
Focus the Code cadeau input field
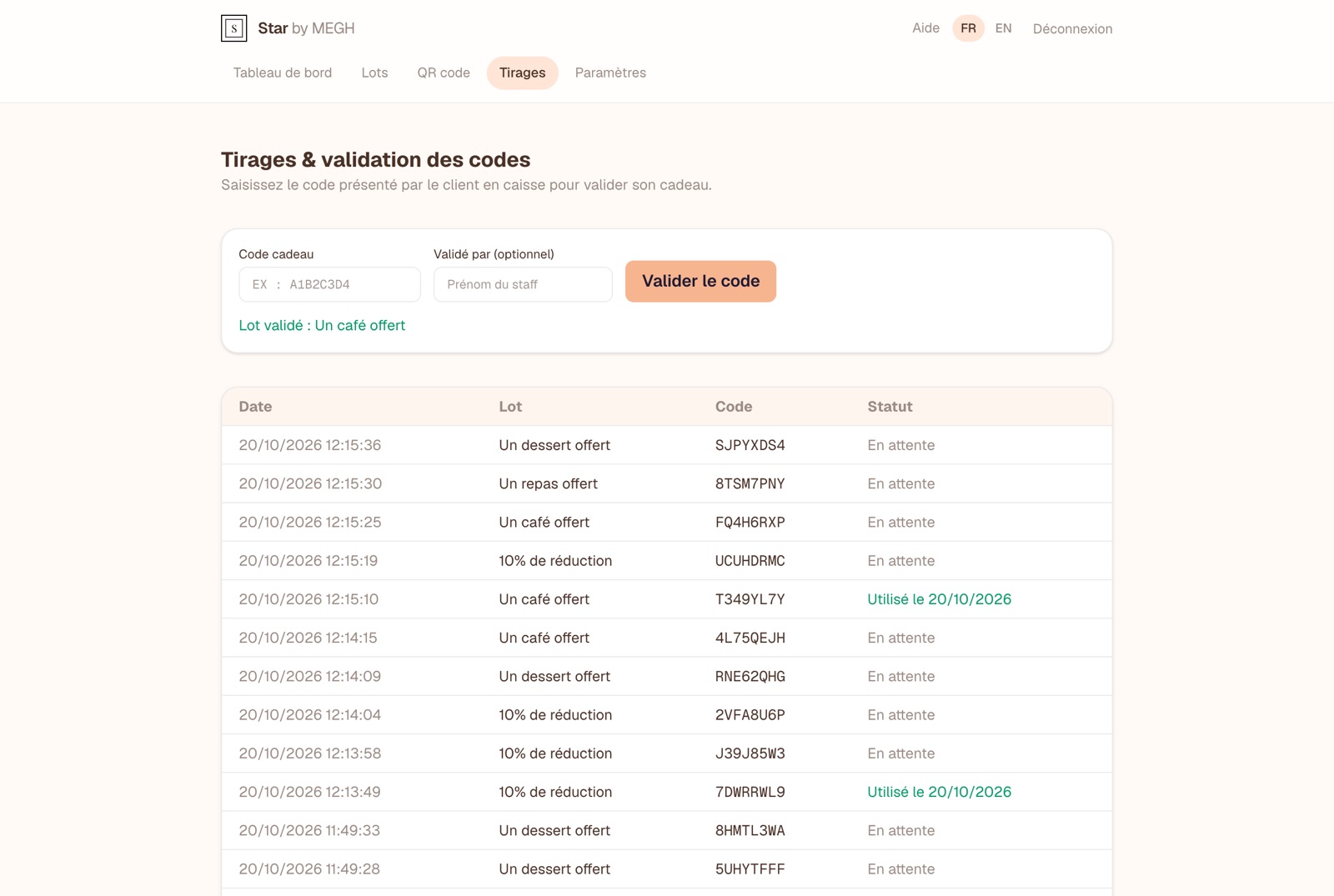(x=329, y=284)
